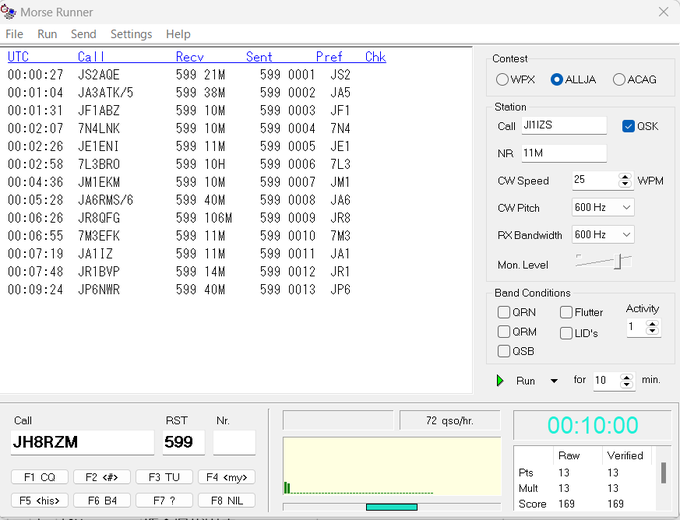This screenshot has height=520, width=680.
Task: Expand the CW Pitch dropdown
Action: [x=626, y=208]
